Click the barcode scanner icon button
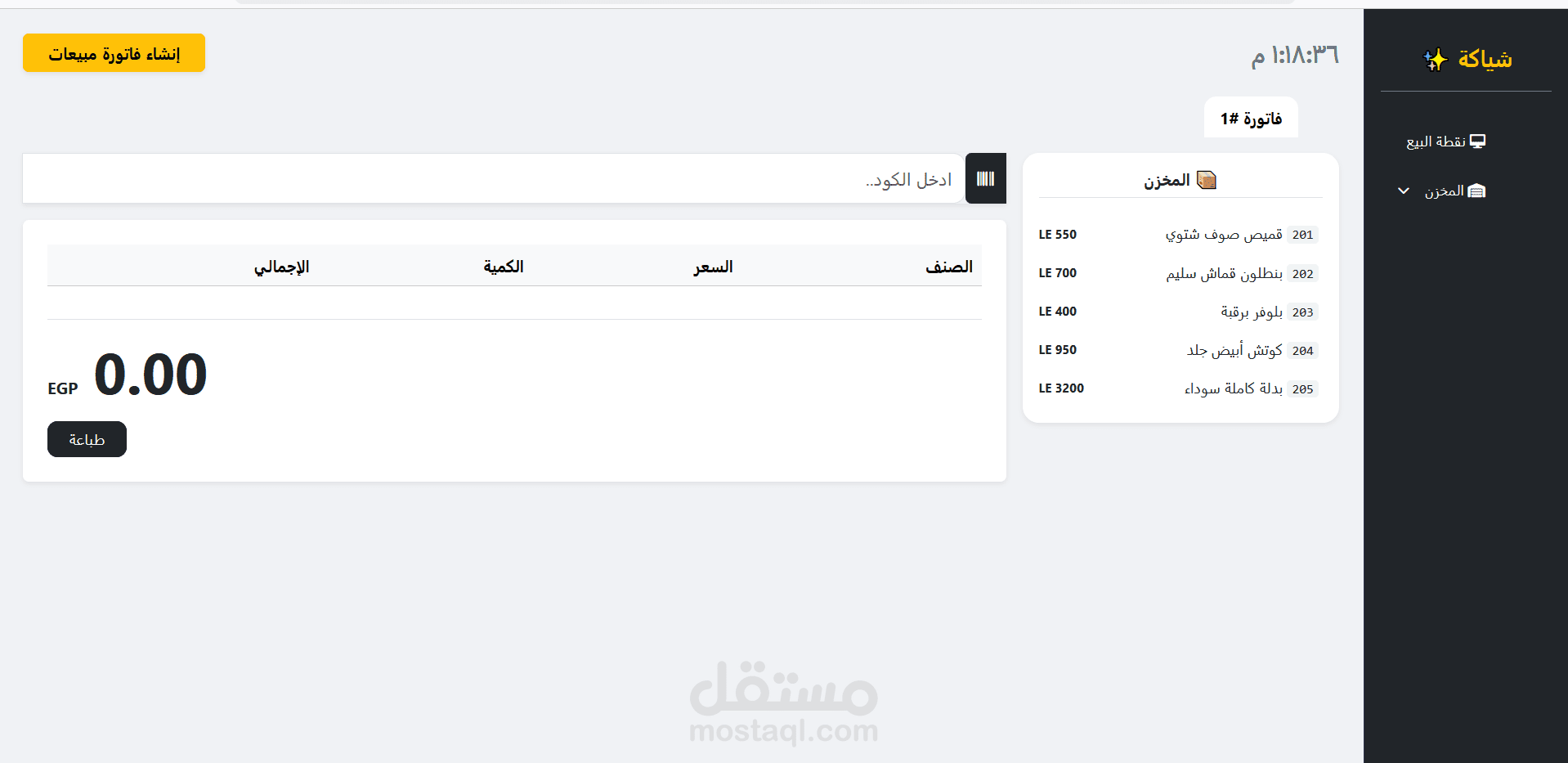Viewport: 1568px width, 763px height. [x=985, y=178]
